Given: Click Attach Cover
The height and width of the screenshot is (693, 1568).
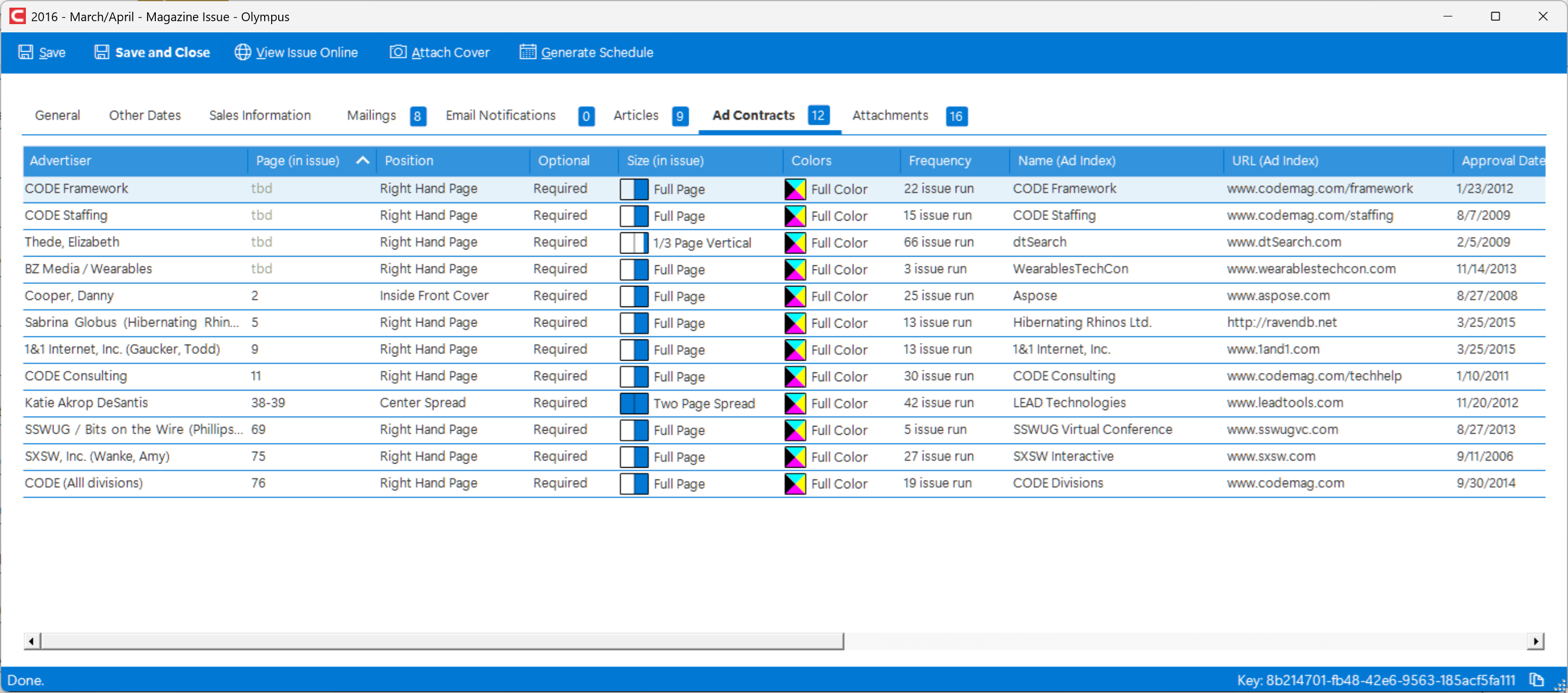Looking at the screenshot, I should click(439, 52).
